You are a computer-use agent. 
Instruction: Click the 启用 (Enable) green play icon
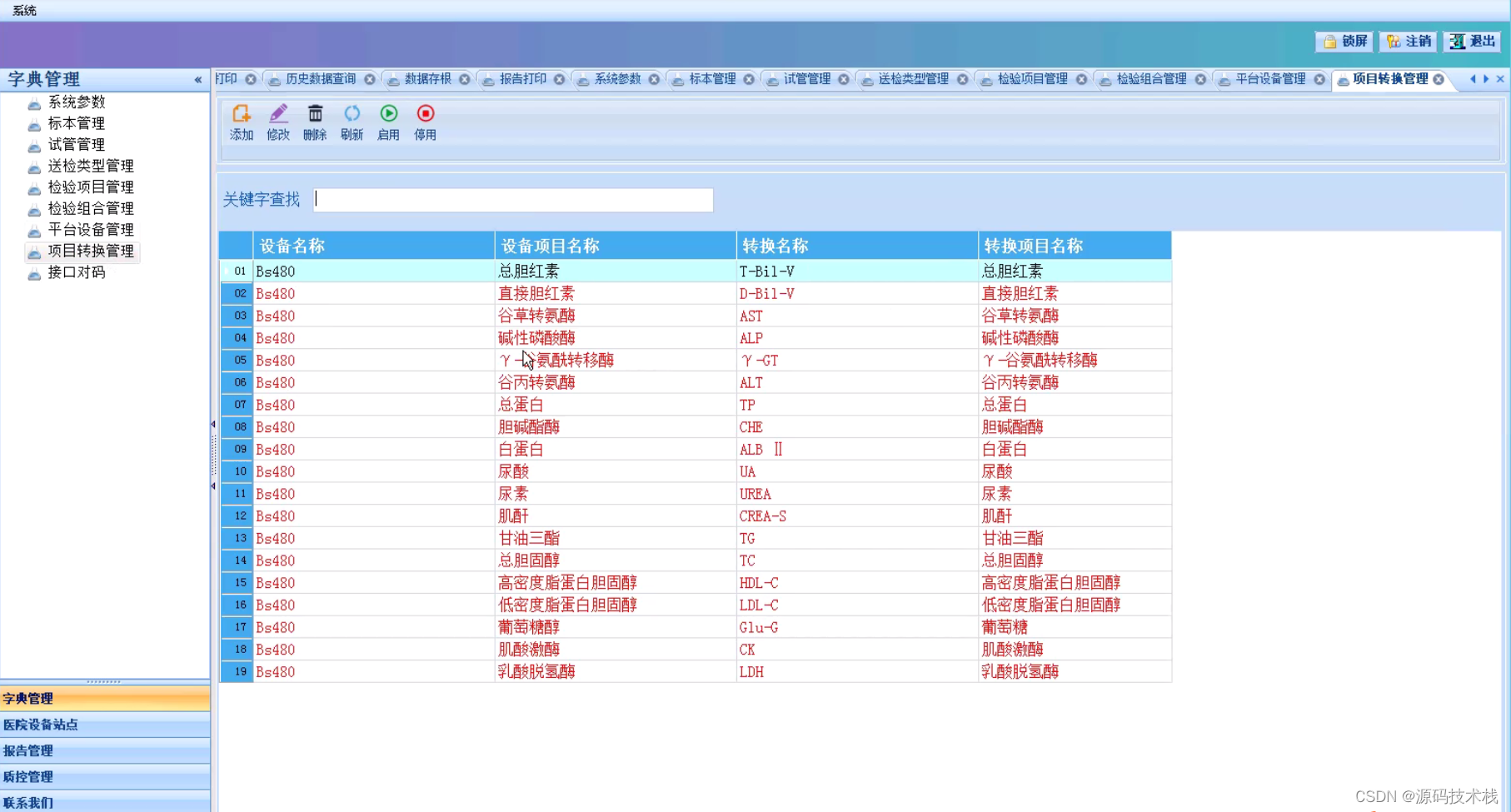[388, 122]
